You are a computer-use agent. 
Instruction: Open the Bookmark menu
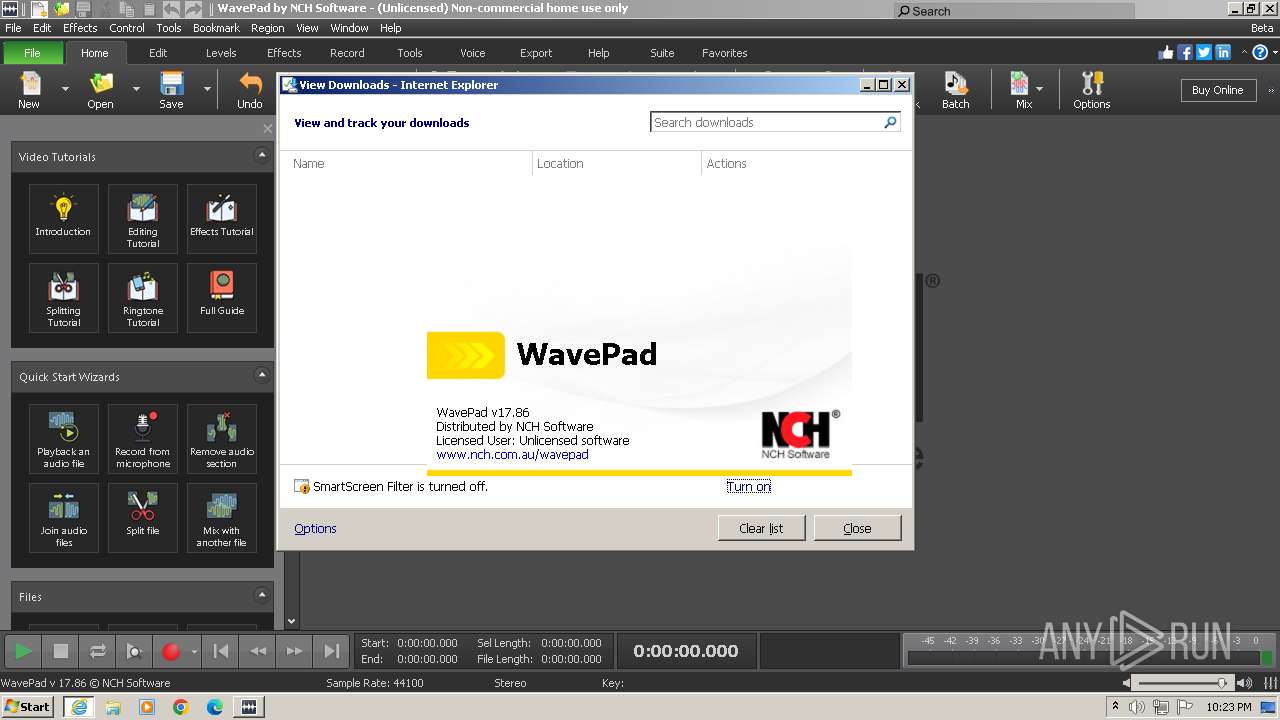(216, 28)
